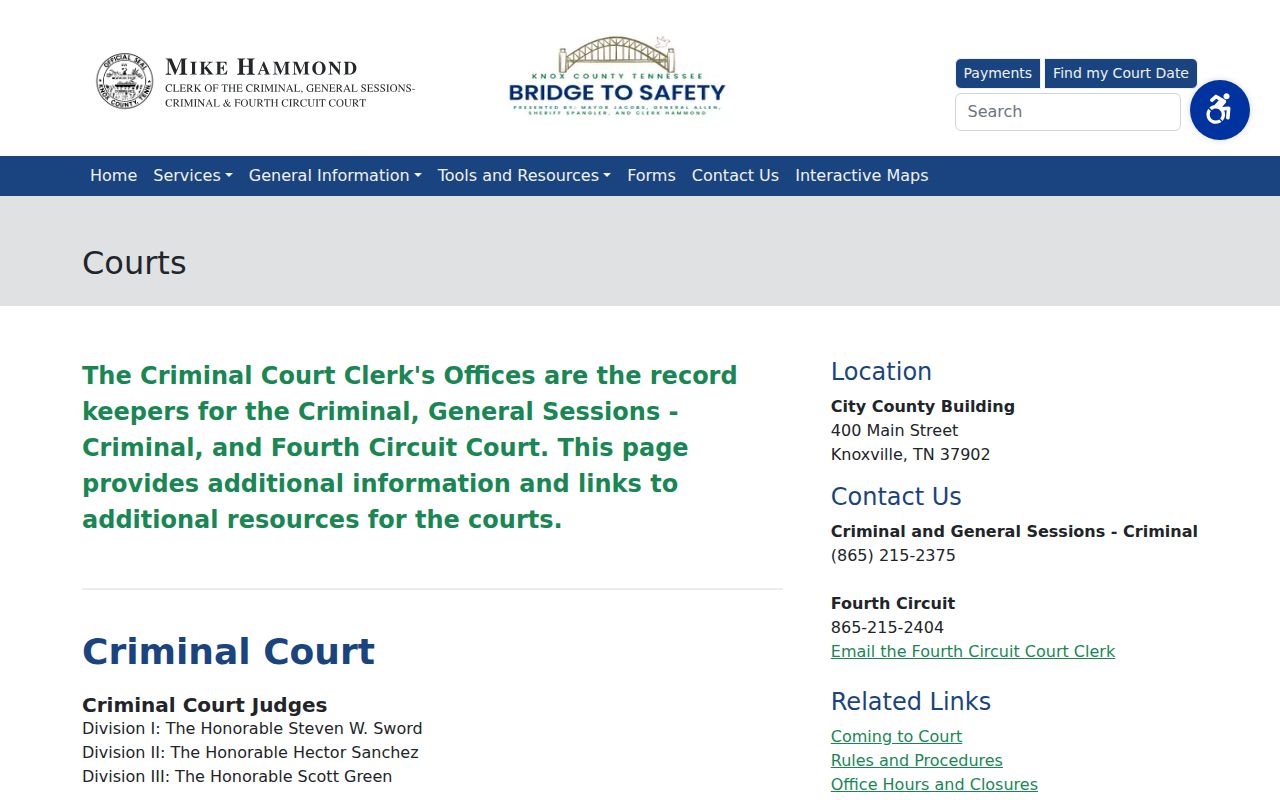Click Division III: Scott Green line
The image size is (1280, 800).
point(237,776)
